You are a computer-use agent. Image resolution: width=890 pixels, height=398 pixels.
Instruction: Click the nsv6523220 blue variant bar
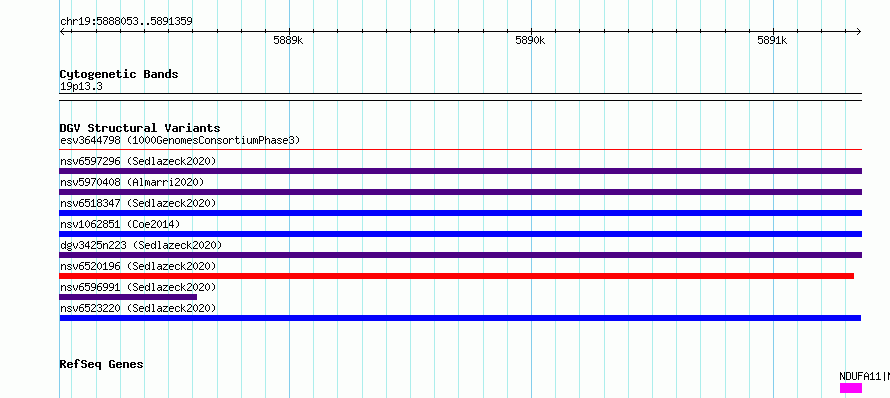tap(460, 318)
